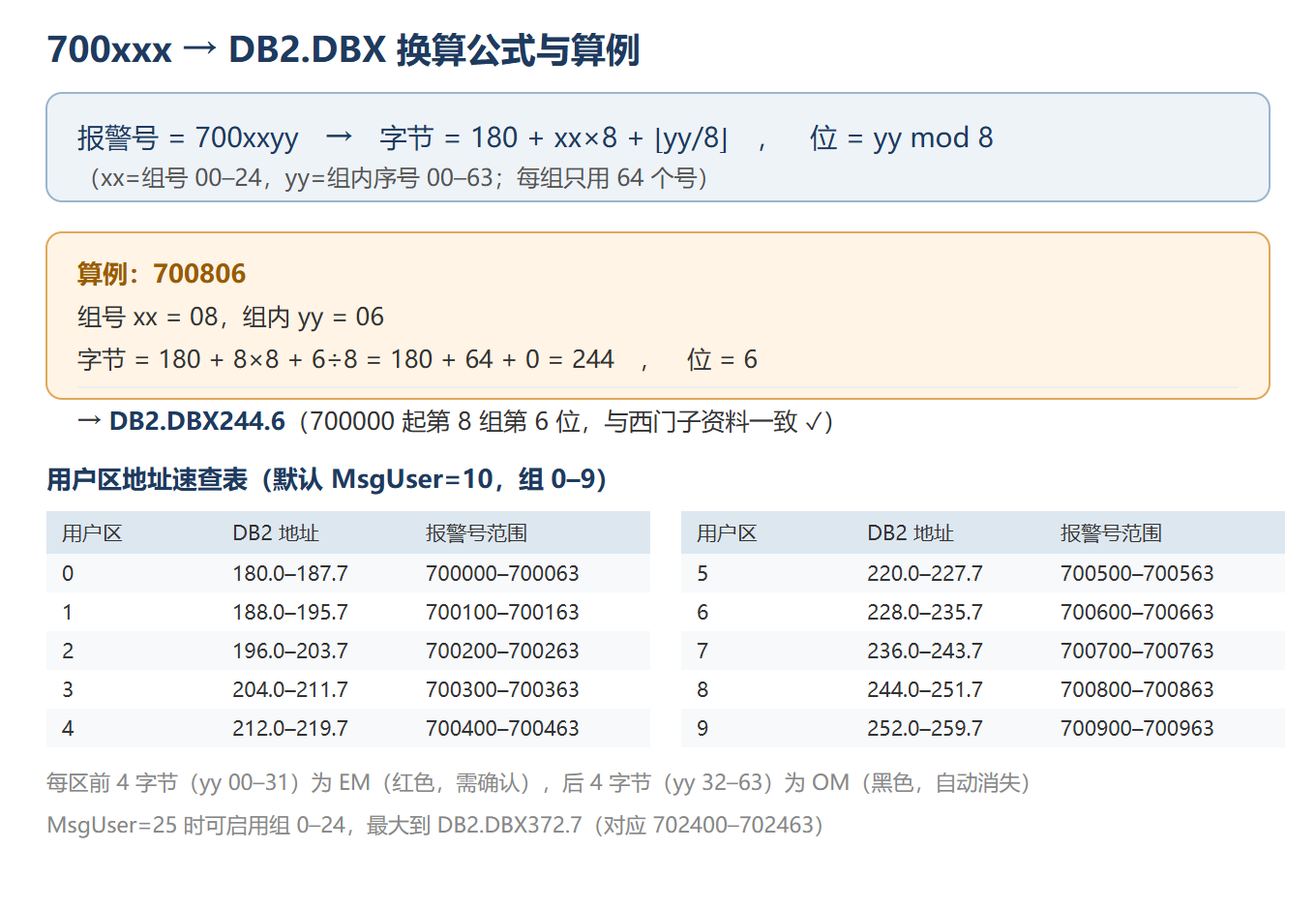Select the address cell "252.0–259.7"
Image resolution: width=1316 pixels, height=910 pixels.
coord(925,728)
